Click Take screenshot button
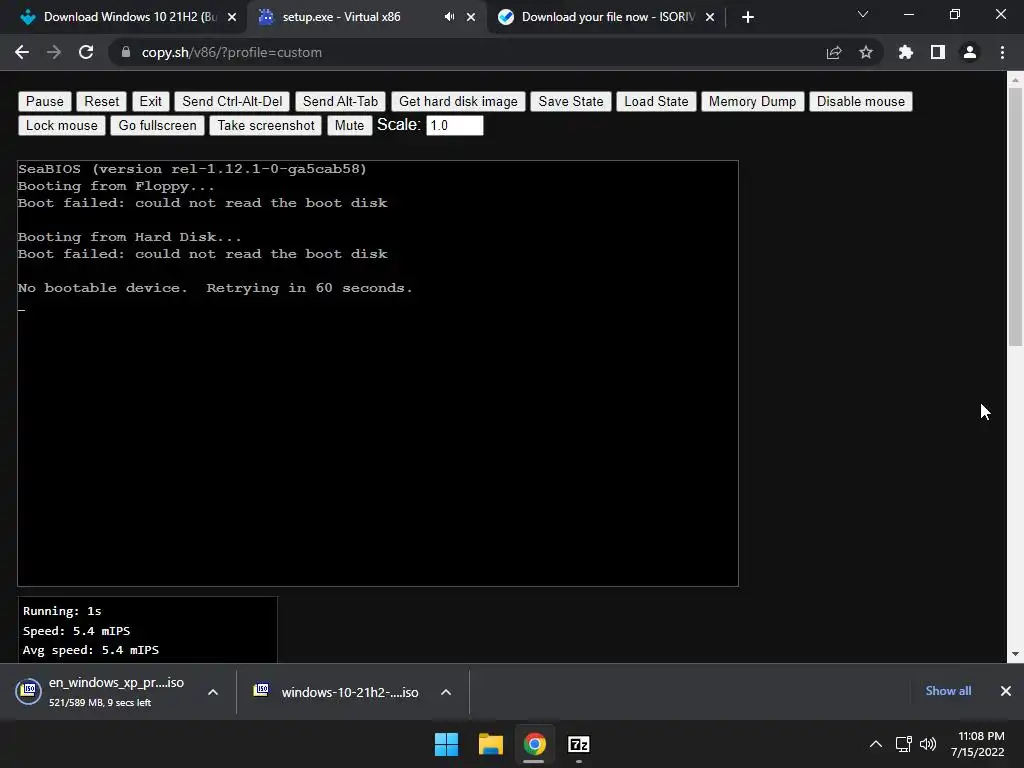This screenshot has width=1024, height=768. click(x=266, y=125)
